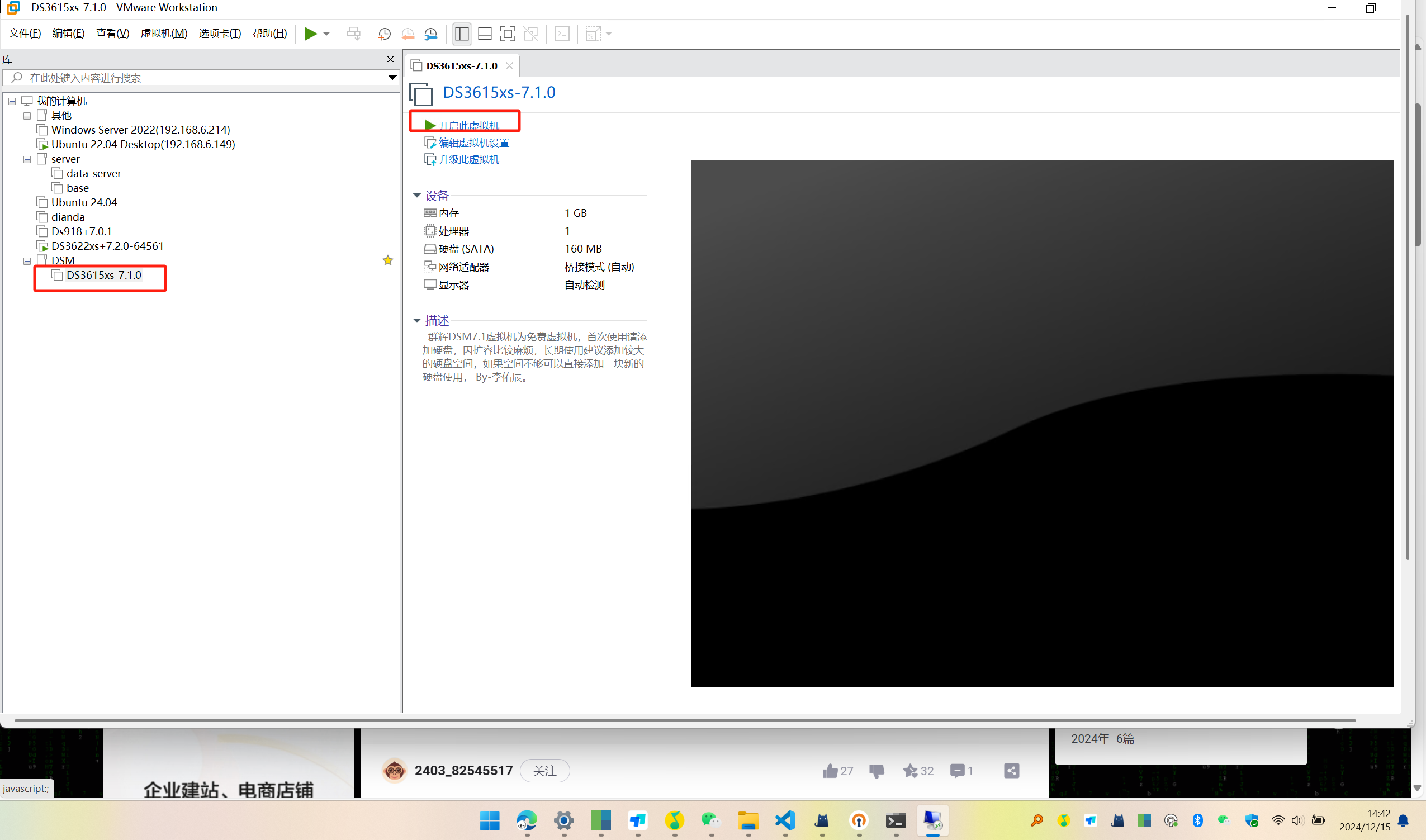Click the favorite star next to DSM
Screen dimensions: 1426x840
pos(388,260)
